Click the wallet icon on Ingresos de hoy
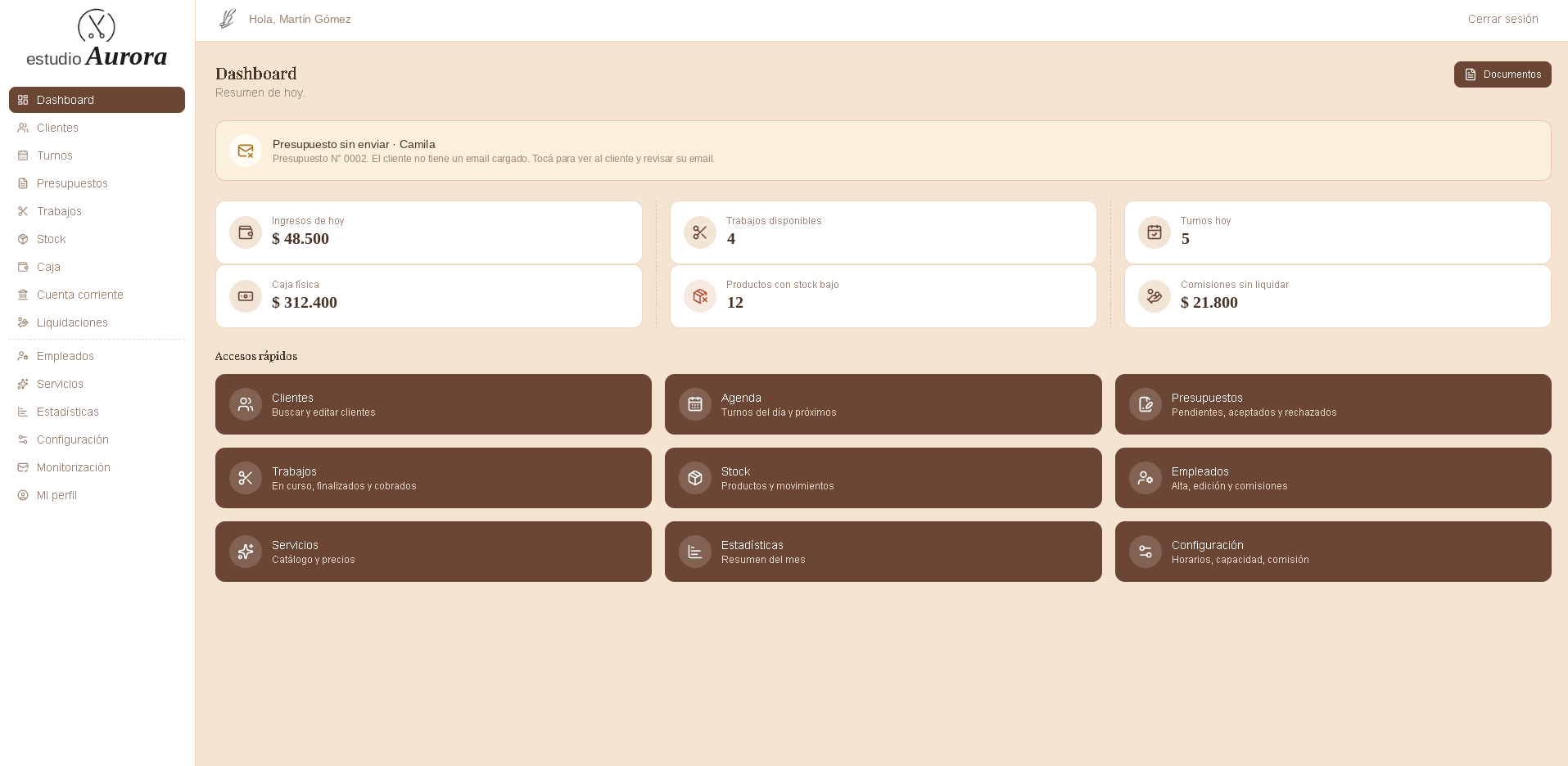This screenshot has height=766, width=1568. click(x=246, y=232)
